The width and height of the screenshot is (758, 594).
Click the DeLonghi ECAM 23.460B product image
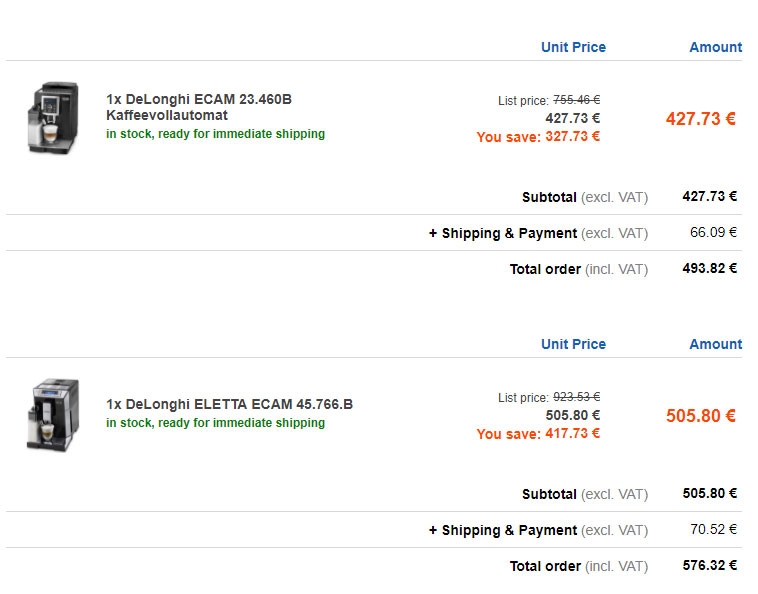click(x=53, y=118)
